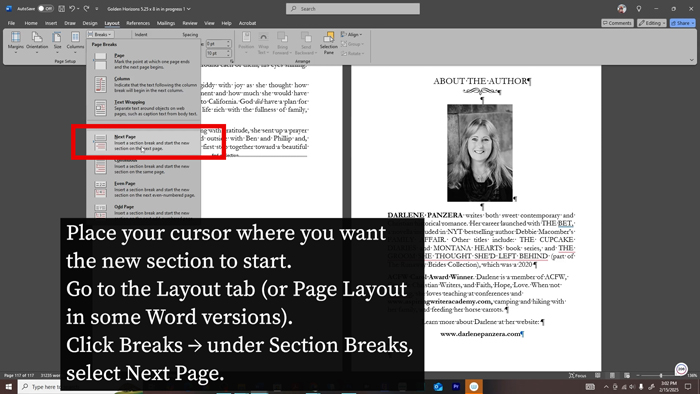Click the Share button

[x=683, y=23]
